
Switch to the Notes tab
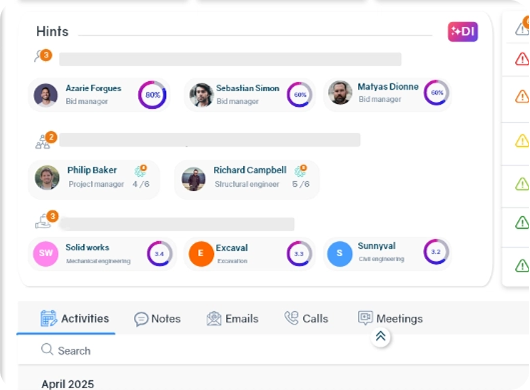click(158, 319)
